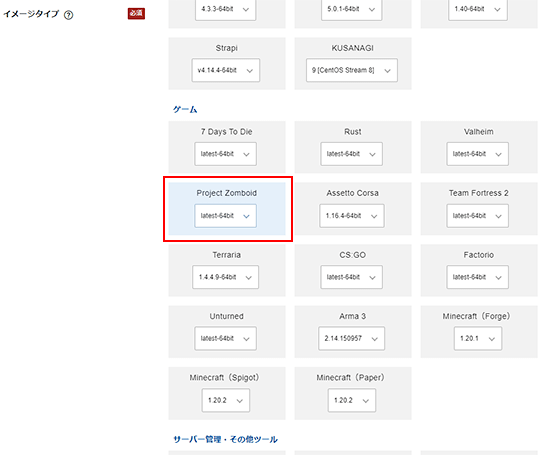550x455 pixels.
Task: Open the CS:GO version dropdown
Action: tap(351, 277)
